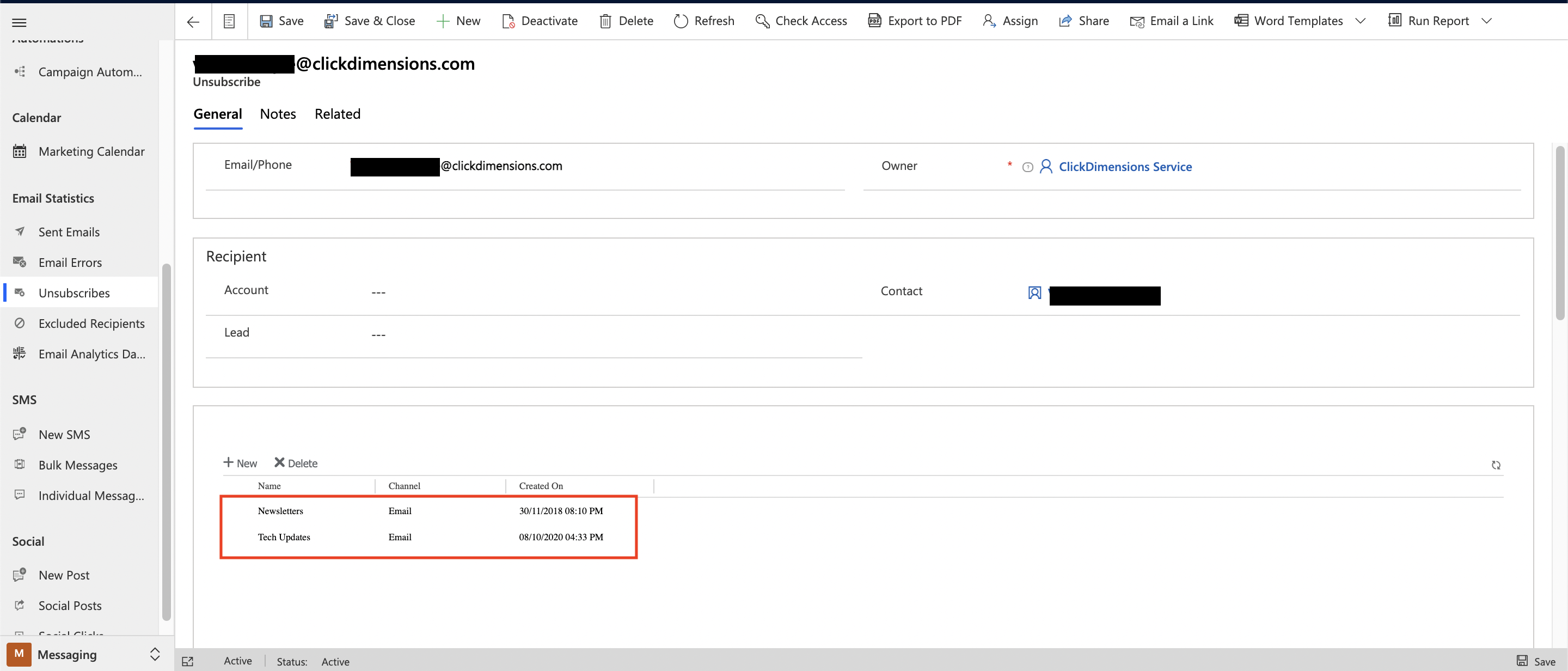
Task: Open the hamburger navigation menu
Action: [x=20, y=22]
